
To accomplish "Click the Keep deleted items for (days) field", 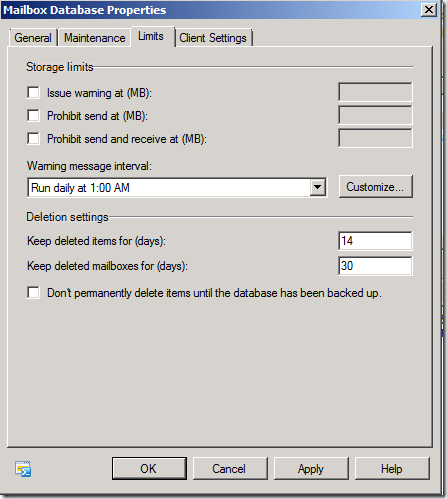I will coord(375,241).
